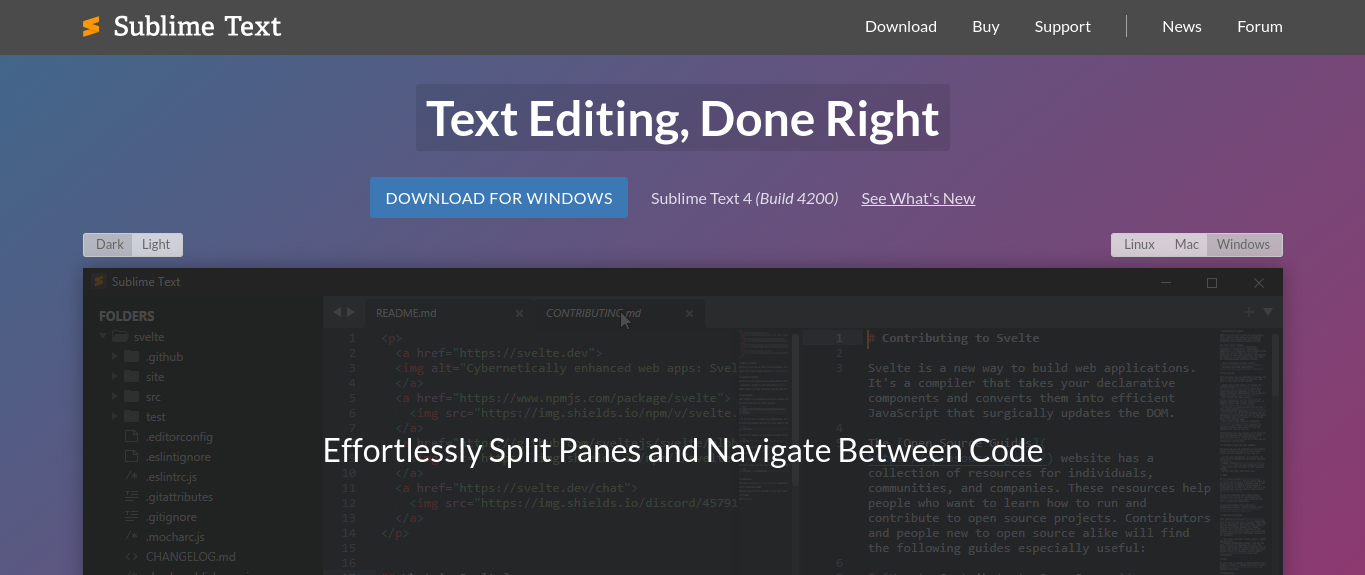The height and width of the screenshot is (575, 1365).
Task: Open .gitignore from the sidebar
Action: point(171,517)
